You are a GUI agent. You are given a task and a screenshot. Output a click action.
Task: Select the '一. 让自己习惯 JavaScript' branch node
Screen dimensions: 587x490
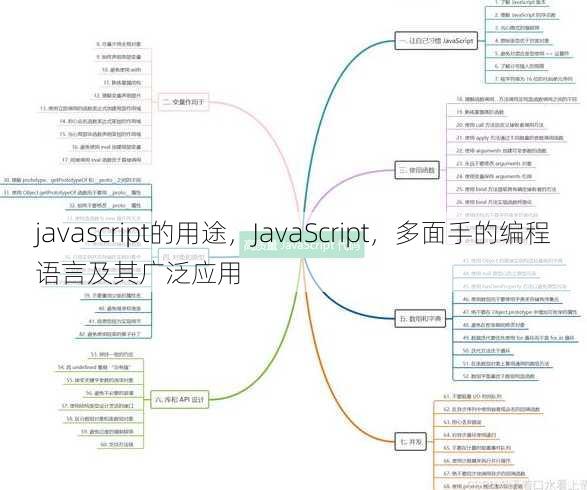click(437, 41)
